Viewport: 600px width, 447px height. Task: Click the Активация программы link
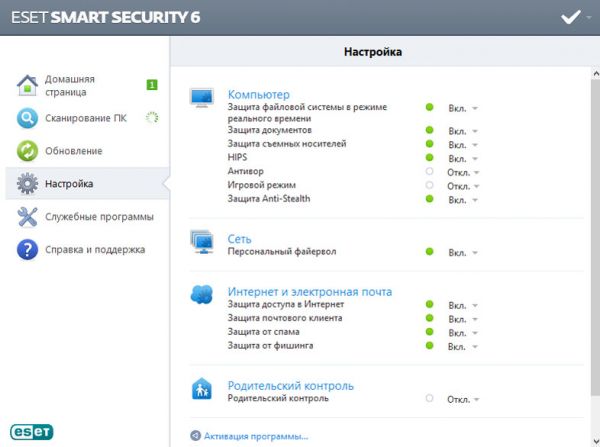(255, 436)
